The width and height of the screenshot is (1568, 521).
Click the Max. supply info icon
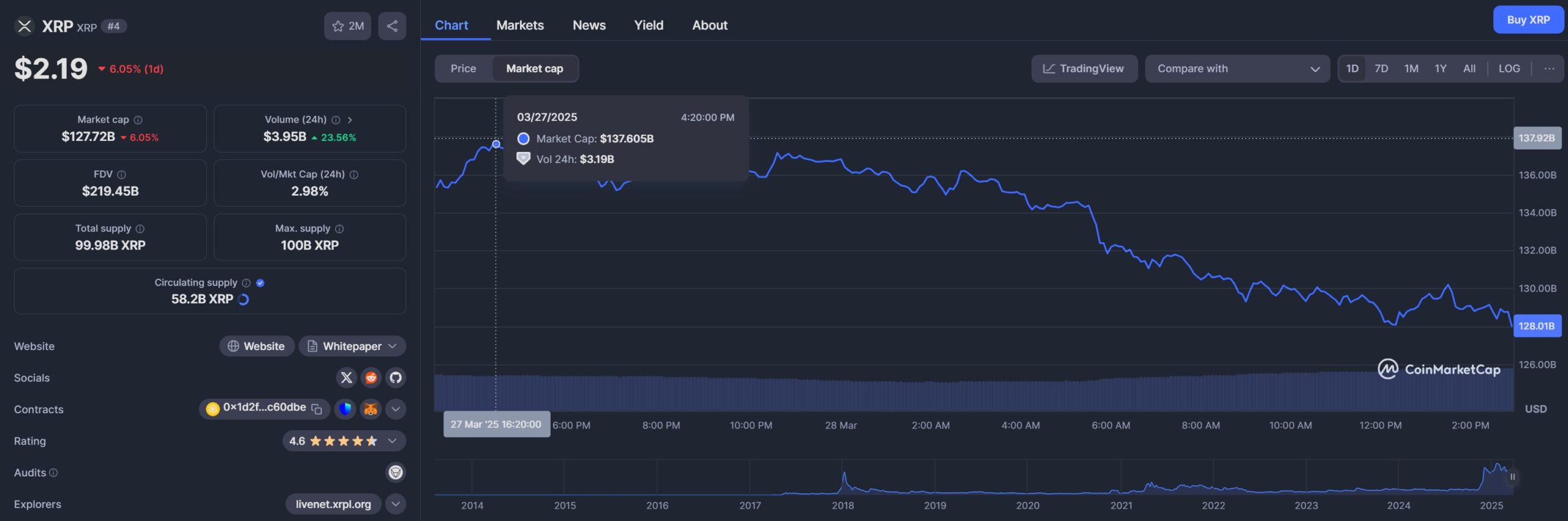point(339,229)
